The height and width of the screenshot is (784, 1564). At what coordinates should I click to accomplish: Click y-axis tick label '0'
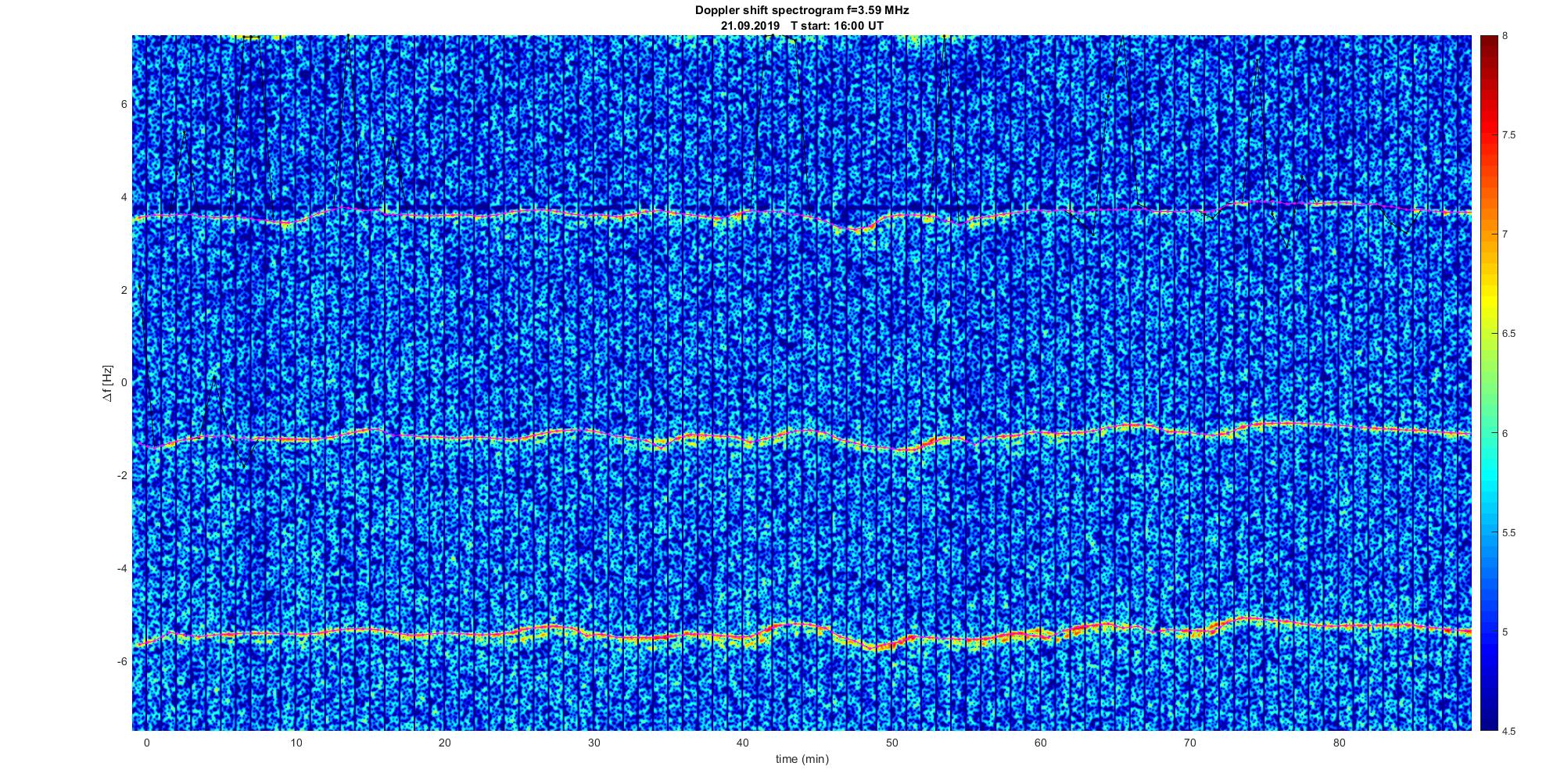coord(124,383)
